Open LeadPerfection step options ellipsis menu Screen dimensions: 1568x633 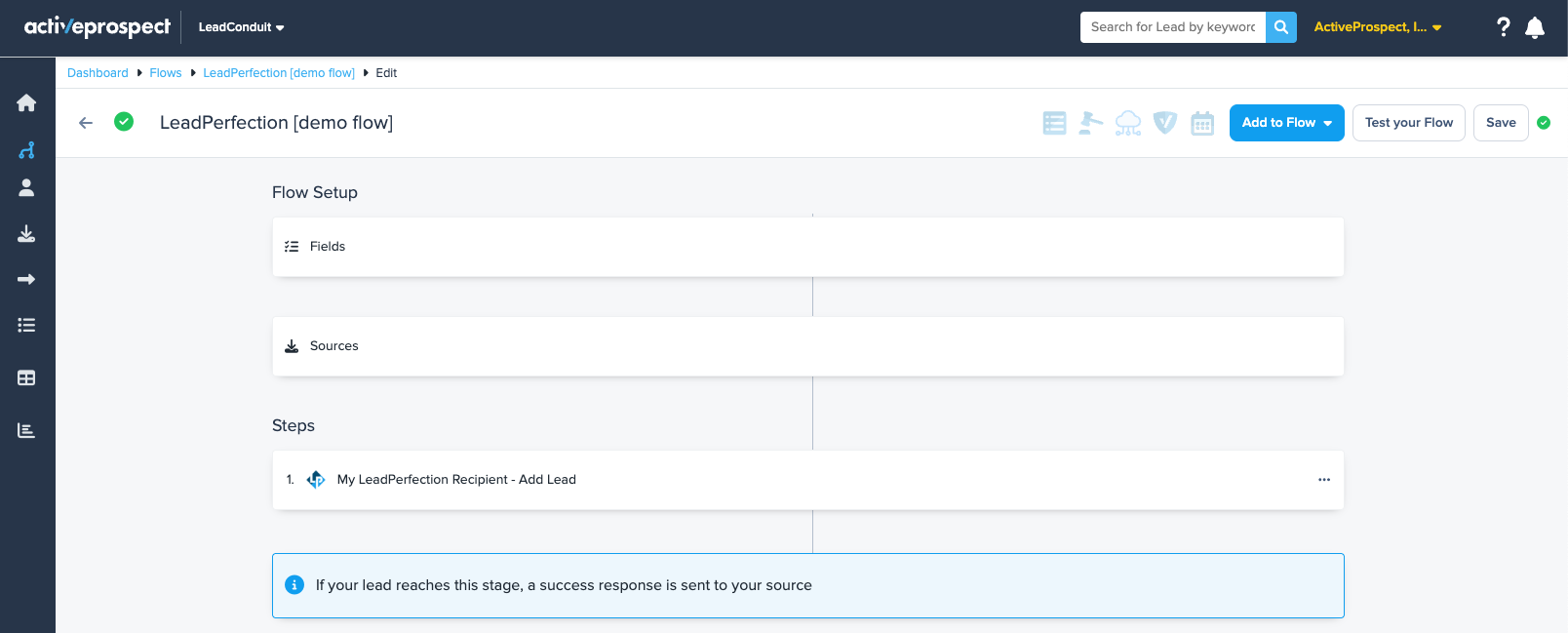[1323, 480]
